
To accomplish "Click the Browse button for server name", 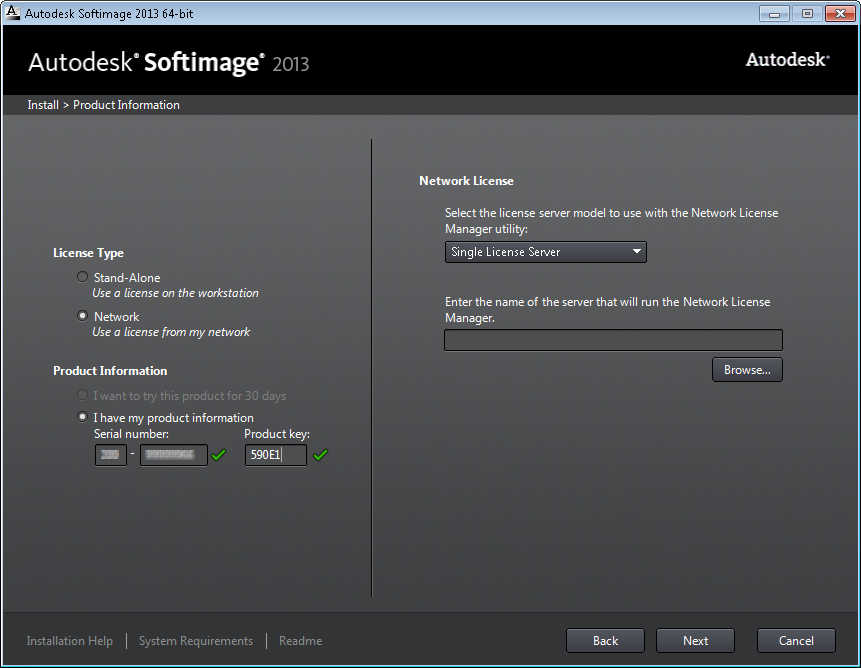I will tap(747, 370).
